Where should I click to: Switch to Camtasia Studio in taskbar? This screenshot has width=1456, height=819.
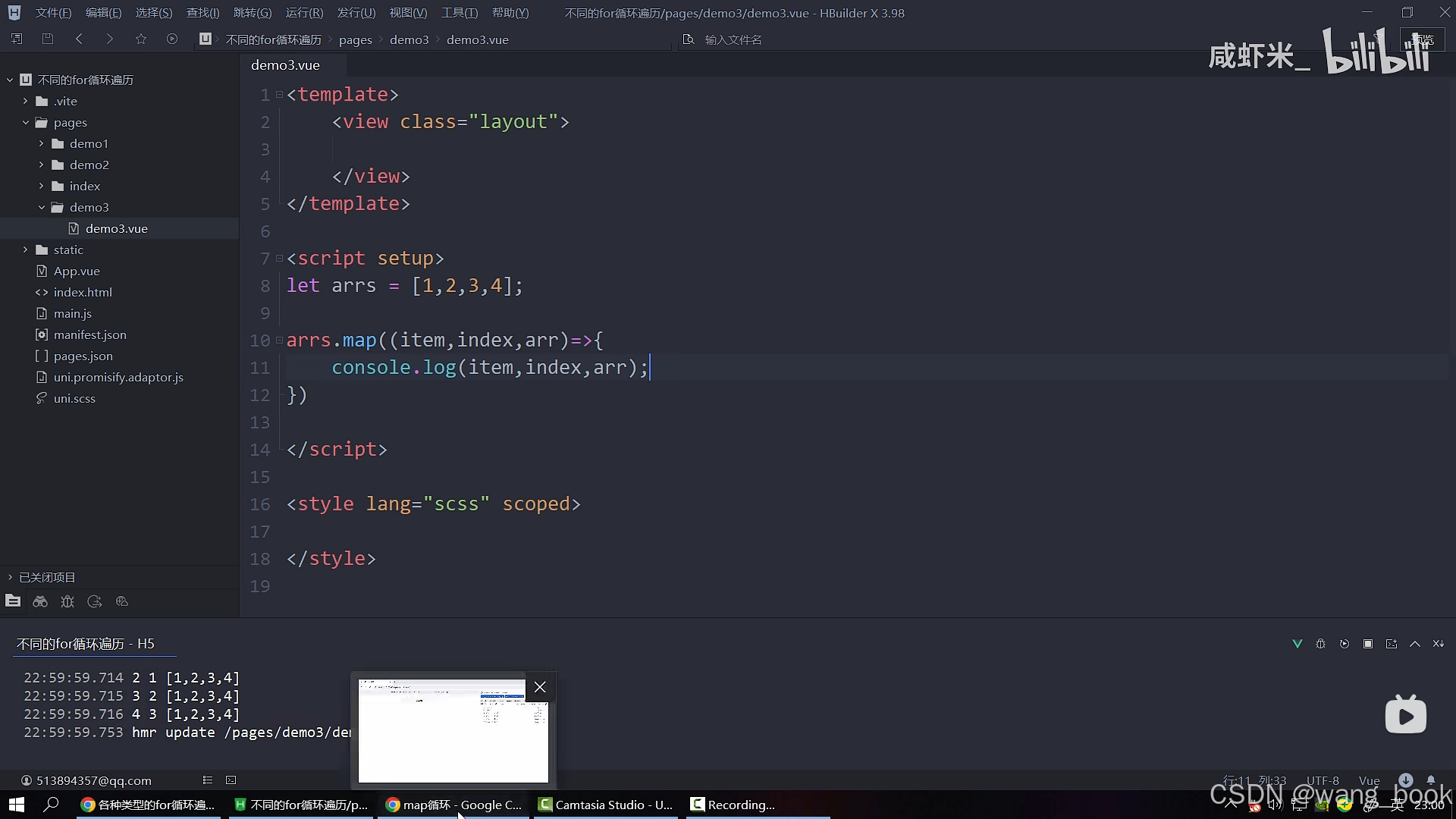point(605,805)
